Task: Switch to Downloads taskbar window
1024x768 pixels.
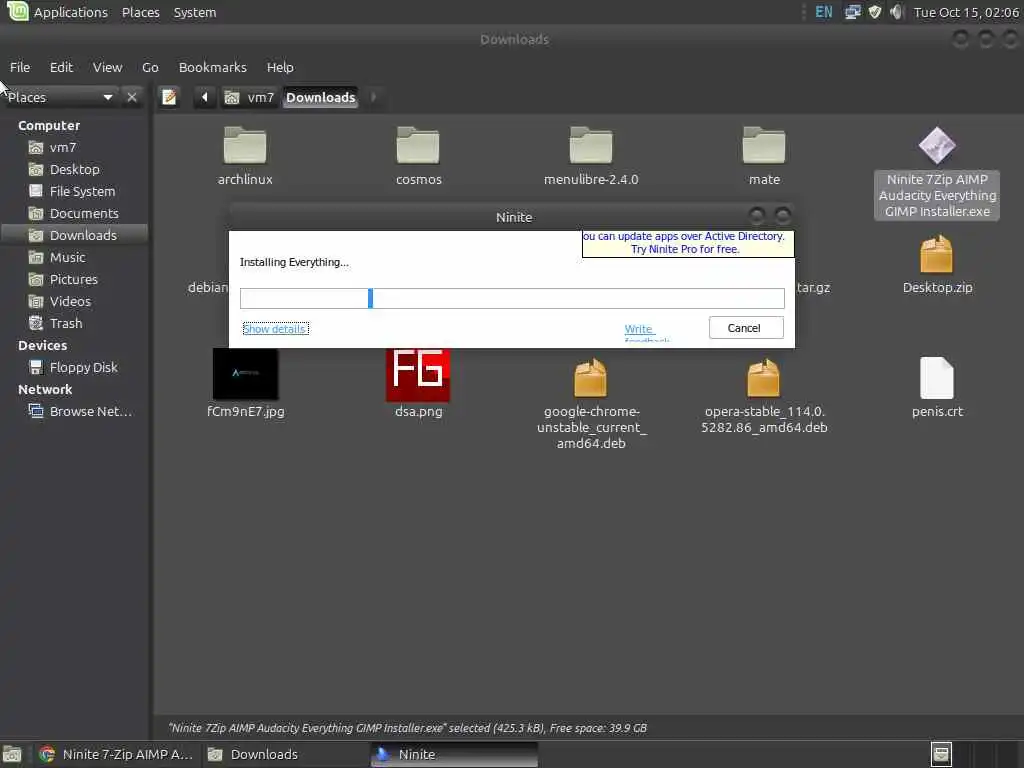Action: pos(285,754)
